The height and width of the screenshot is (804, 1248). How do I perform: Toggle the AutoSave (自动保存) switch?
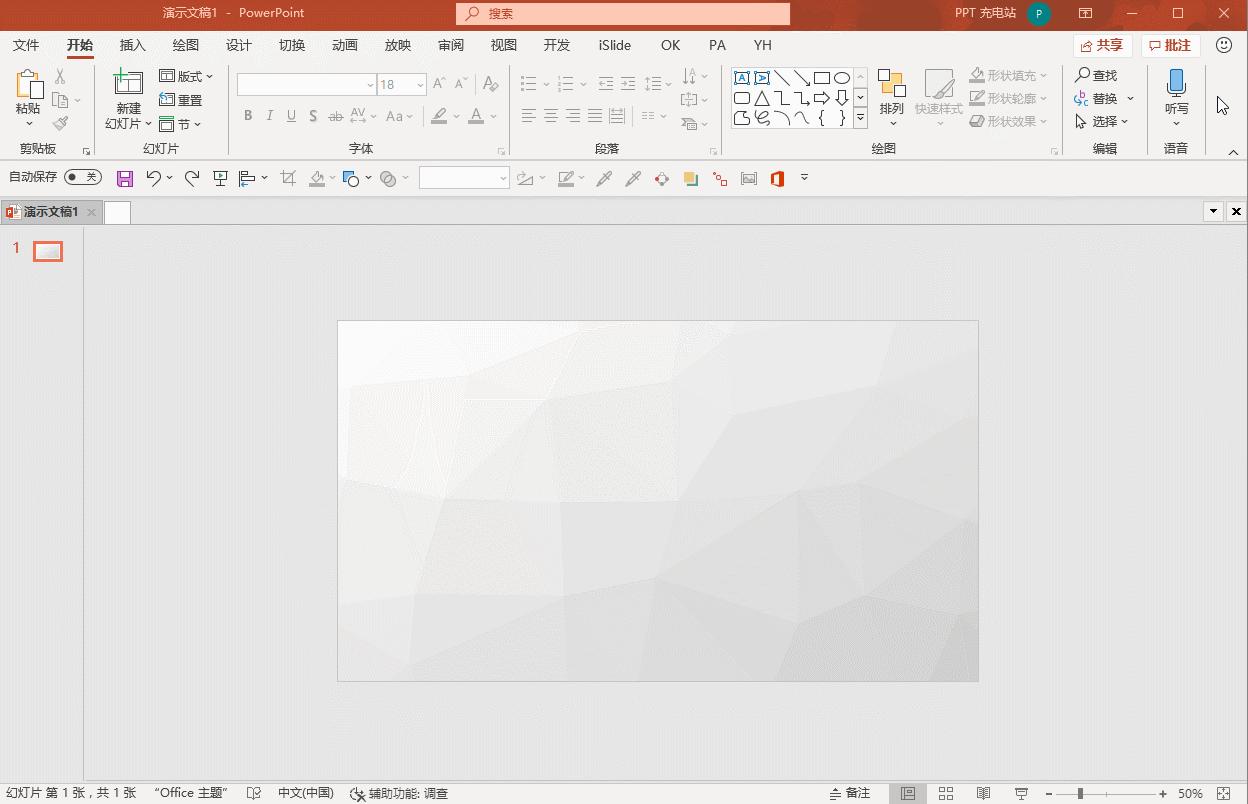coord(82,177)
